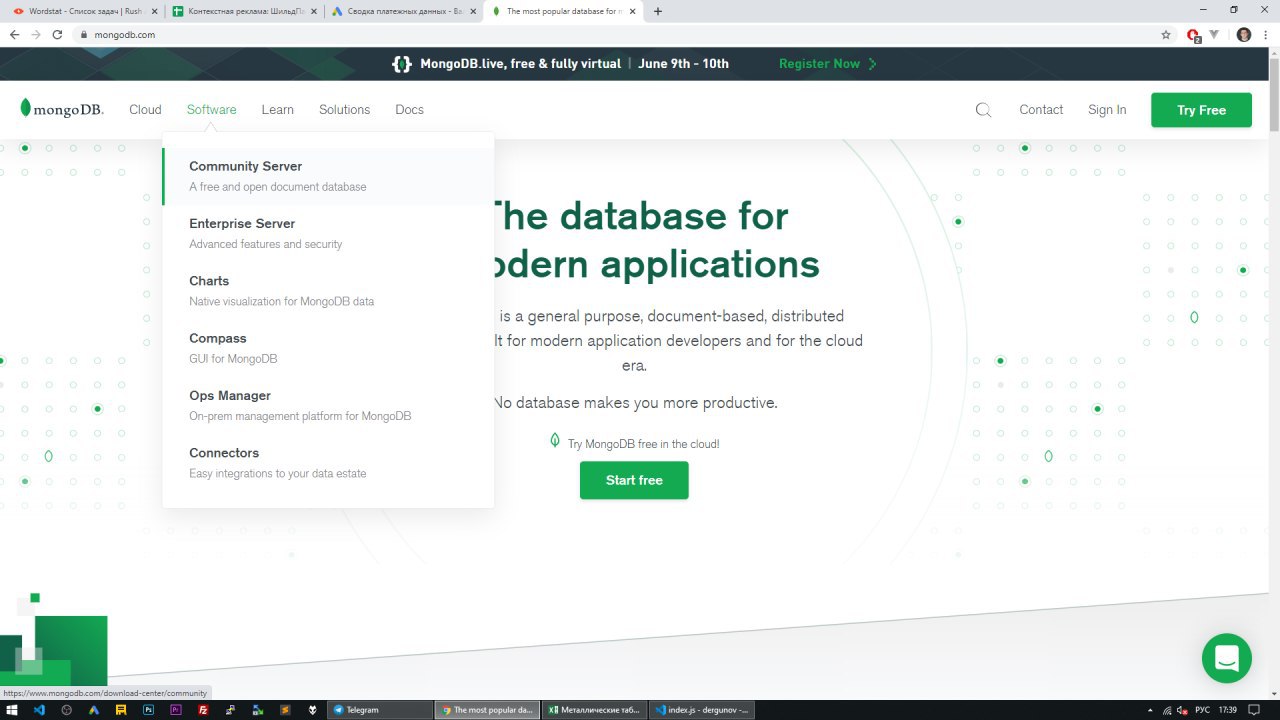Open a new browser tab with plus
Screen dimensions: 1280x720
(657, 11)
